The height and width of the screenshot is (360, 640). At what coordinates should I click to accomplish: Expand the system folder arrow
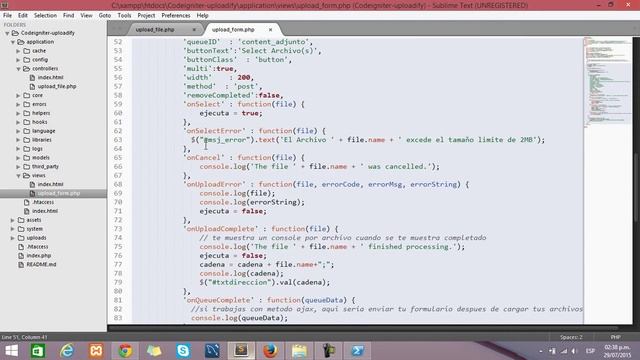tap(13, 229)
